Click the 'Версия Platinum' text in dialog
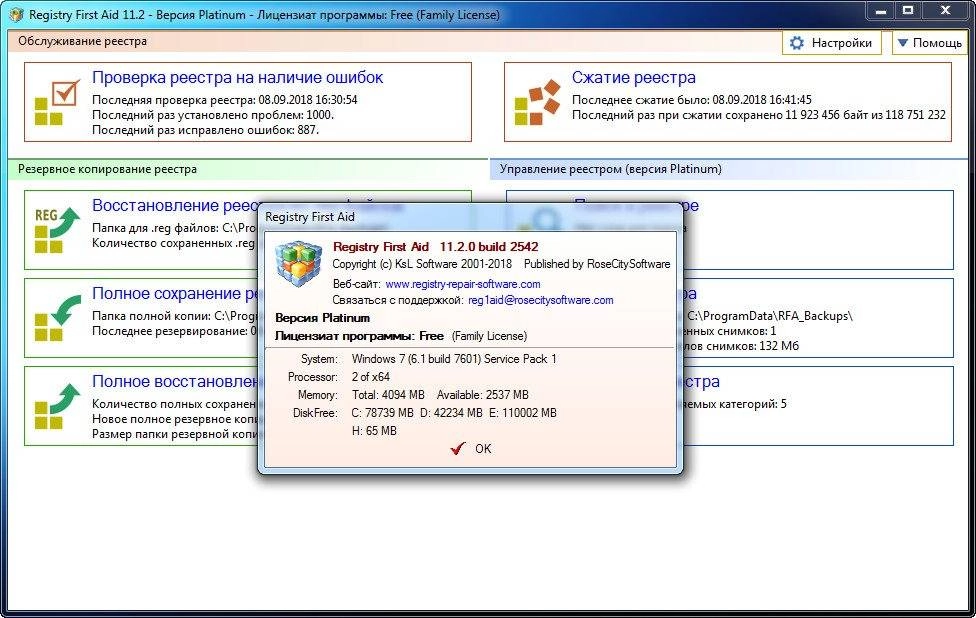Image resolution: width=976 pixels, height=618 pixels. [x=322, y=318]
